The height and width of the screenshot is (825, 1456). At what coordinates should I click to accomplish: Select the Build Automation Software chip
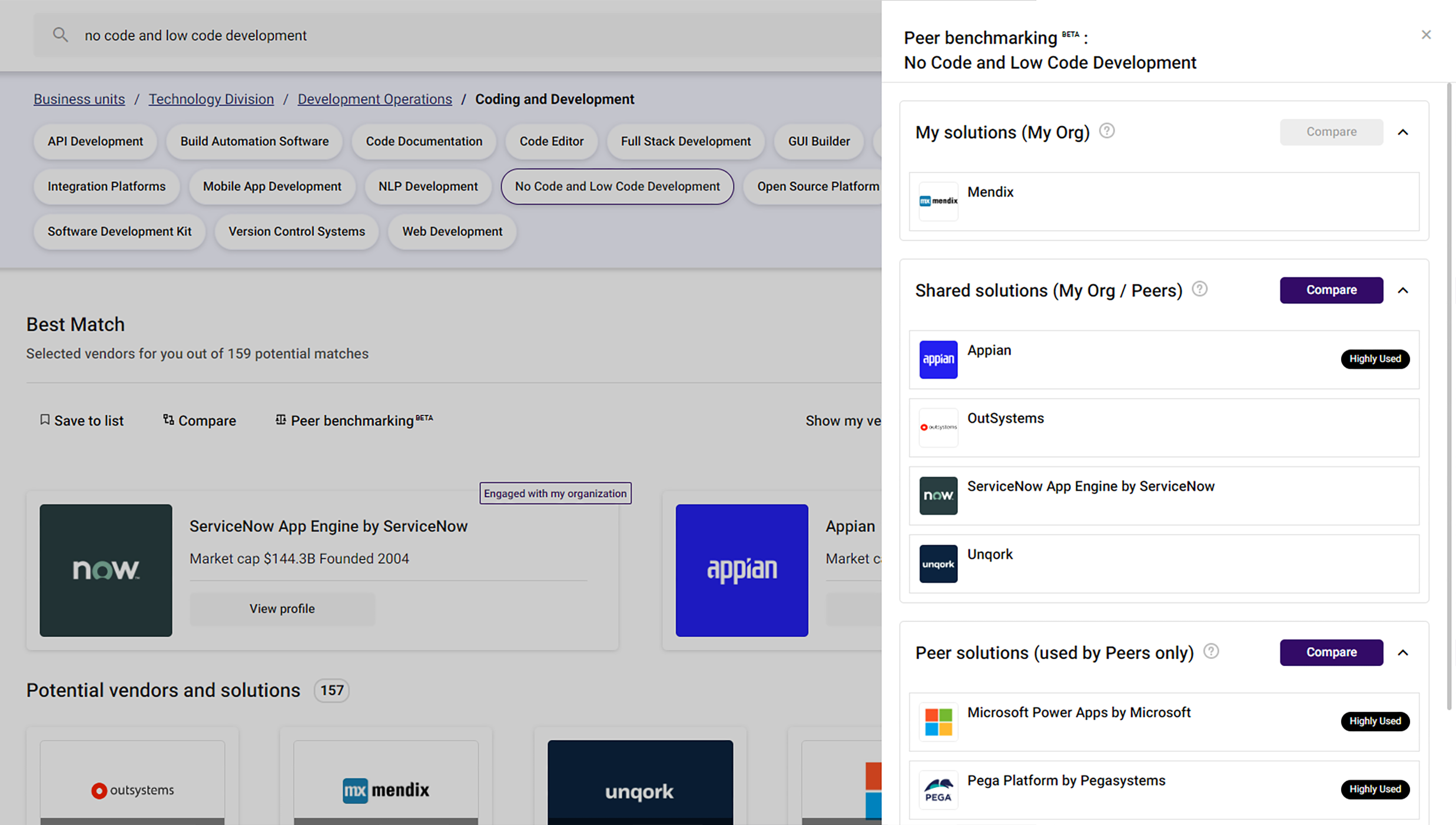click(x=254, y=141)
